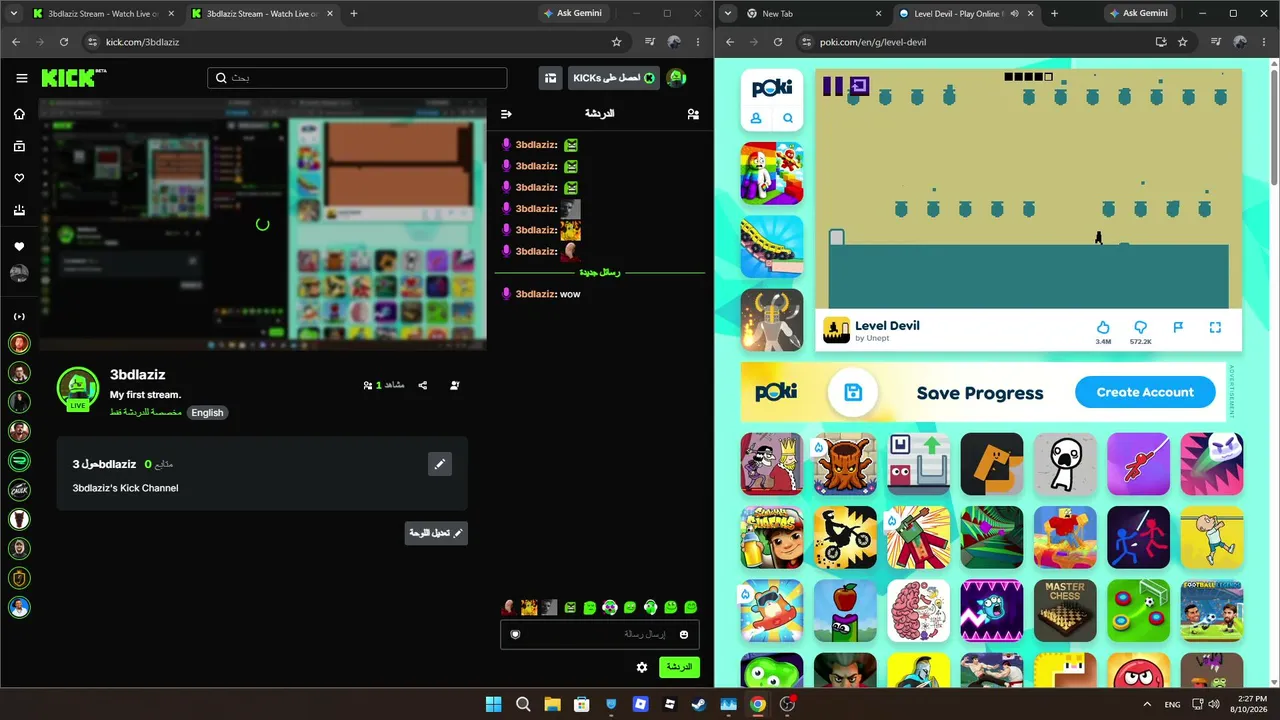Image resolution: width=1280 pixels, height=720 pixels.
Task: Mute the Level Devil tab audio
Action: 1014,14
